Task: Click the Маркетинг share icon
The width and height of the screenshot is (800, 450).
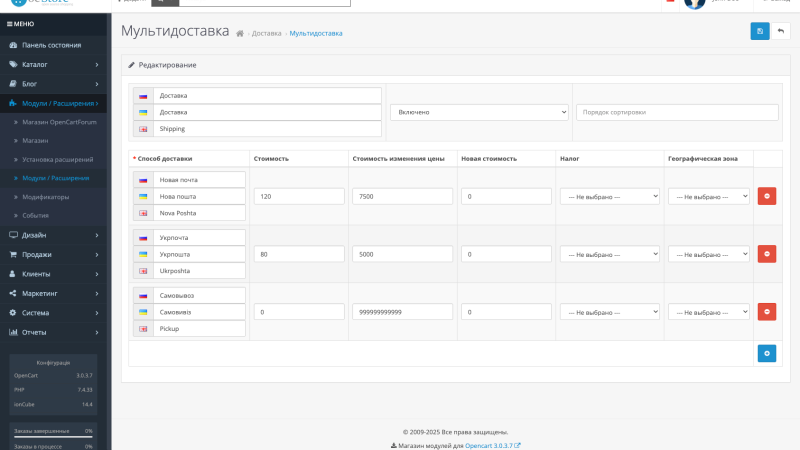Action: tap(13, 293)
